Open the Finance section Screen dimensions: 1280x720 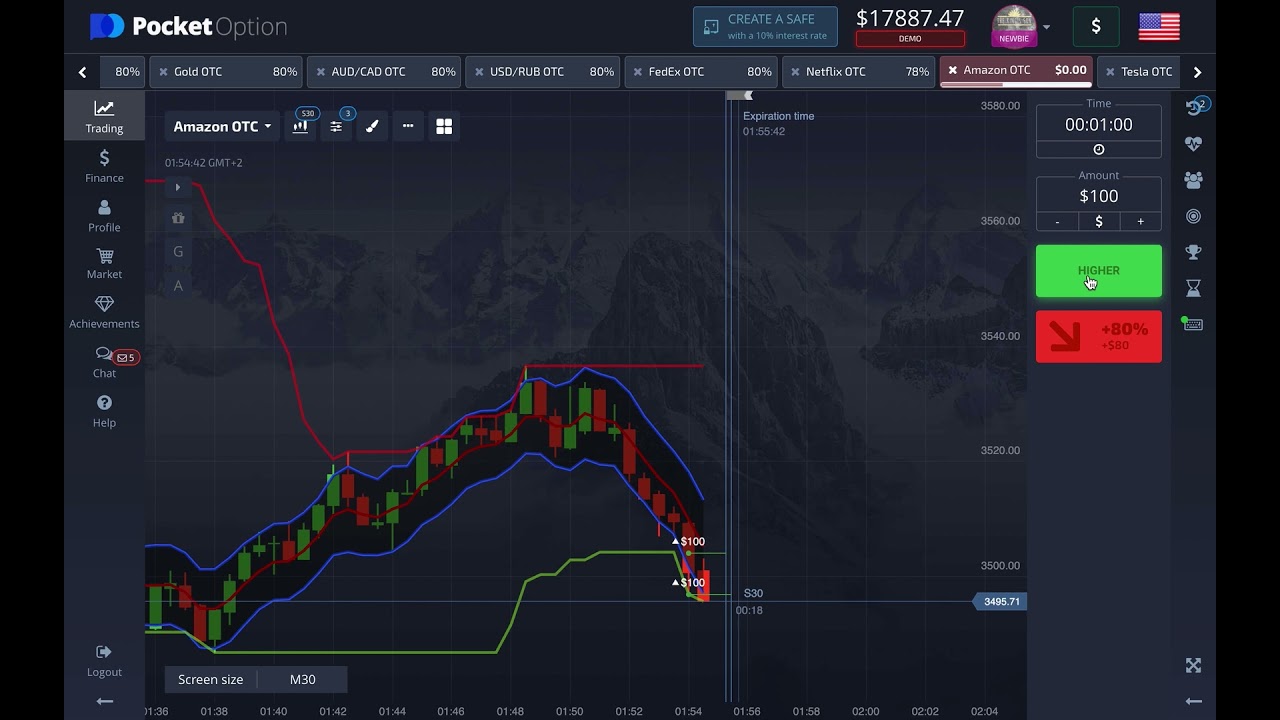(104, 166)
